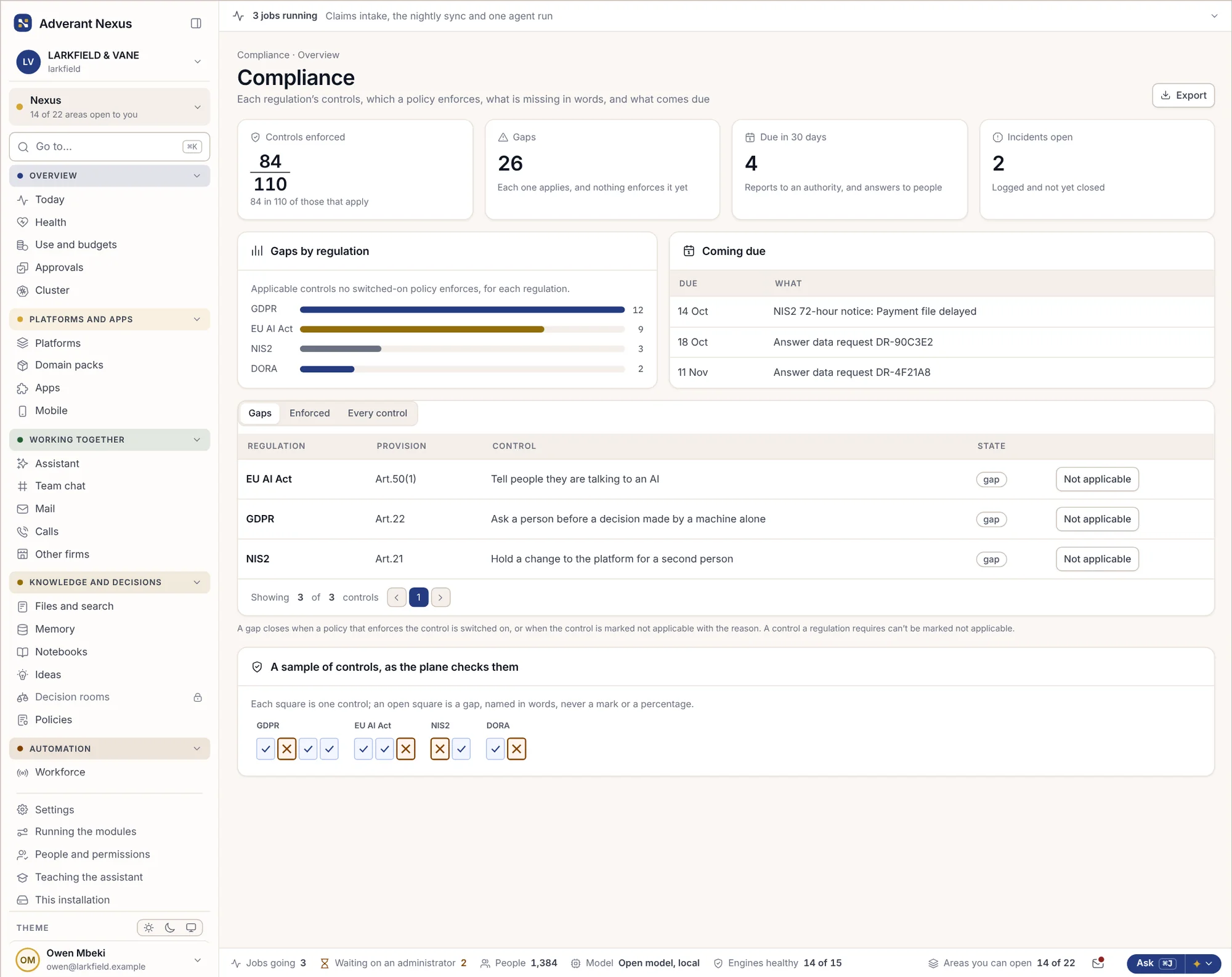This screenshot has height=977, width=1232.
Task: Collapse the Overview section
Action: 110,176
